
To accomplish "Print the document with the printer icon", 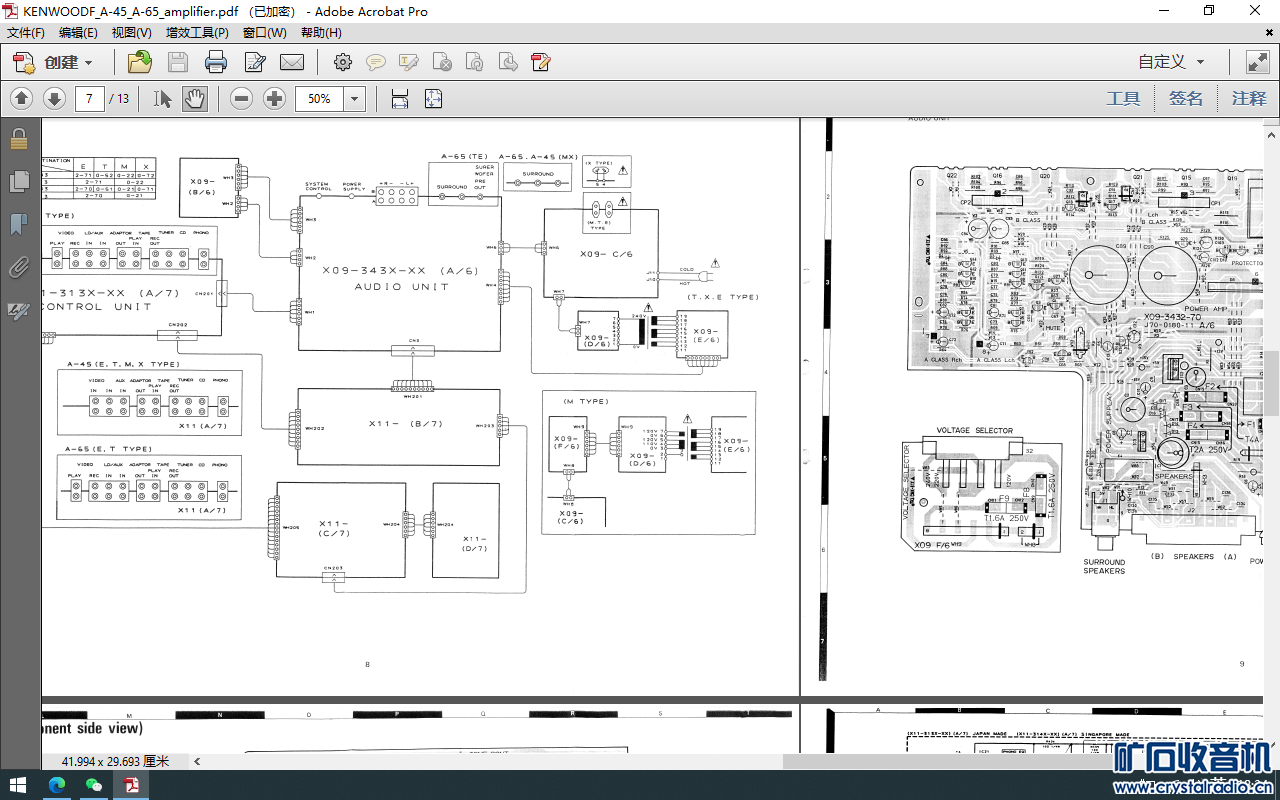I will tap(216, 62).
